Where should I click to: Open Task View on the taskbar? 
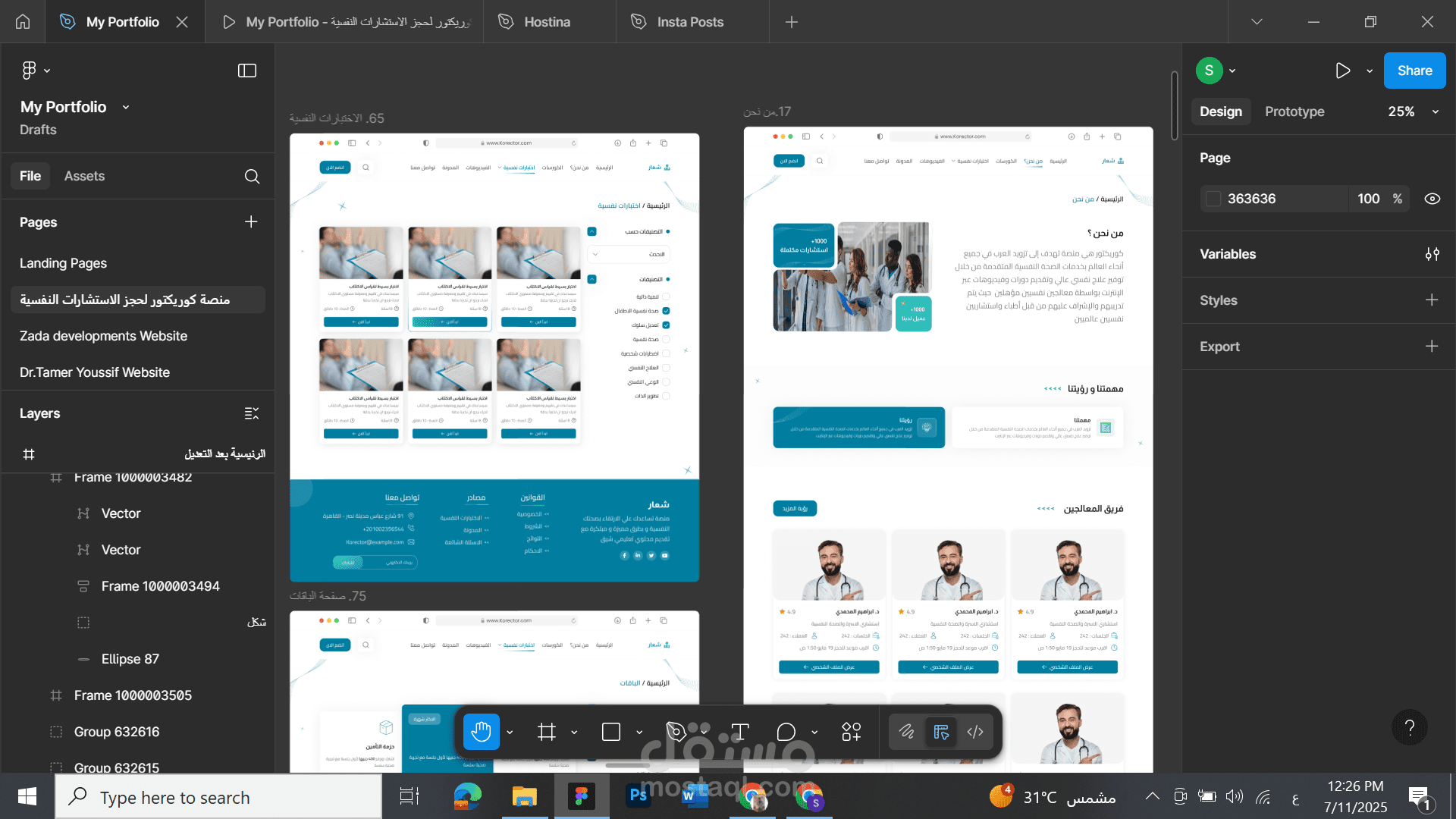point(409,796)
